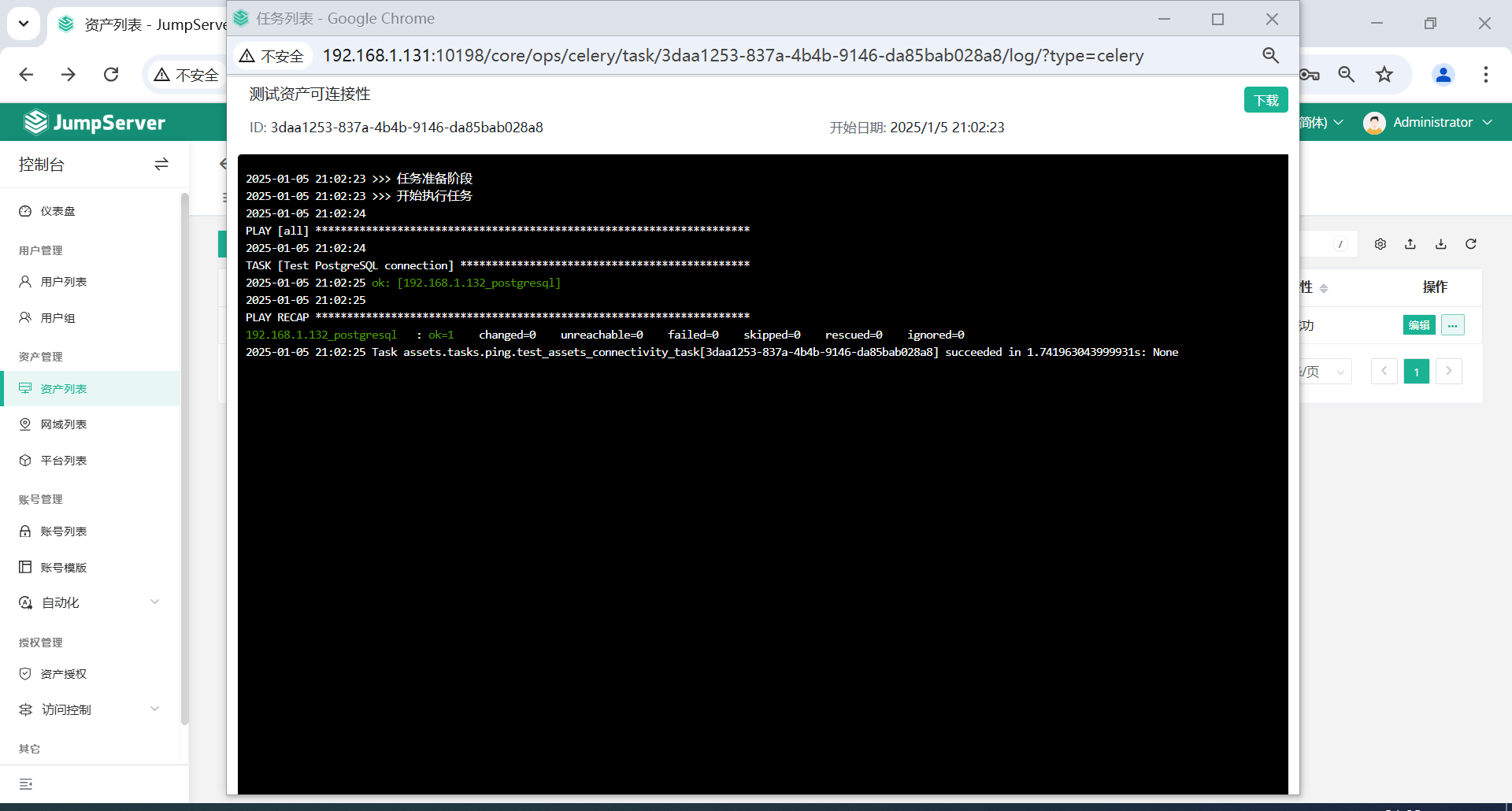Click the browser forward button
Screen dimensions: 1512x811
pos(69,74)
